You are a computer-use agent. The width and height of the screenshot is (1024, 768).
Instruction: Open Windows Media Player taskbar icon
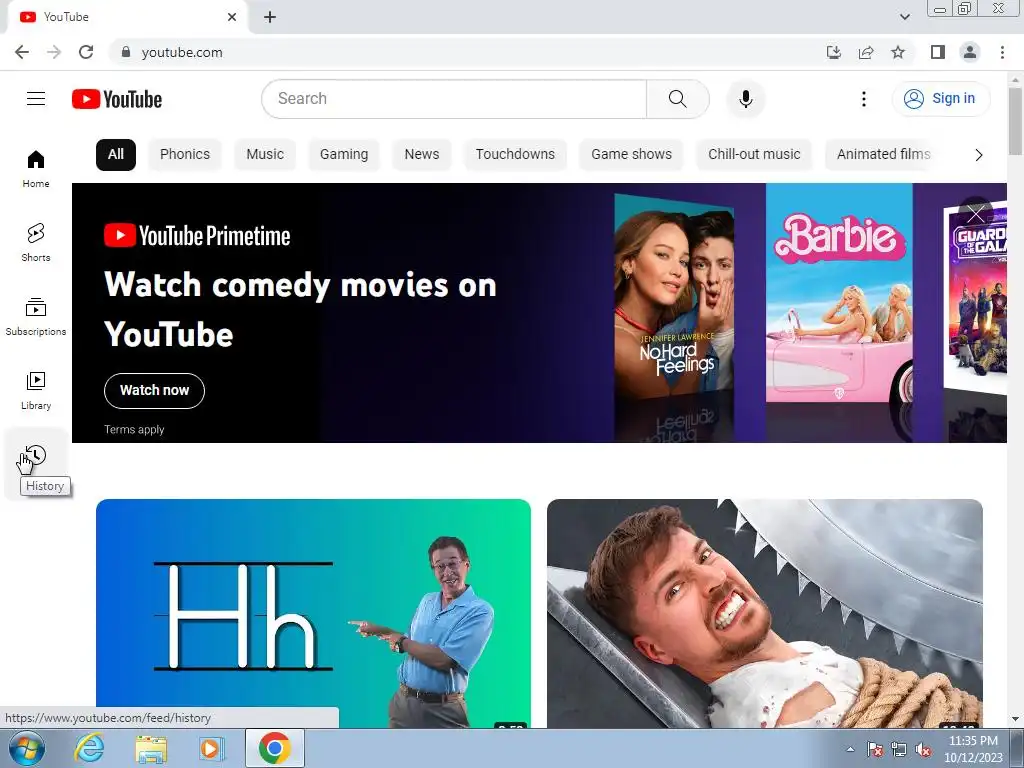click(x=211, y=748)
